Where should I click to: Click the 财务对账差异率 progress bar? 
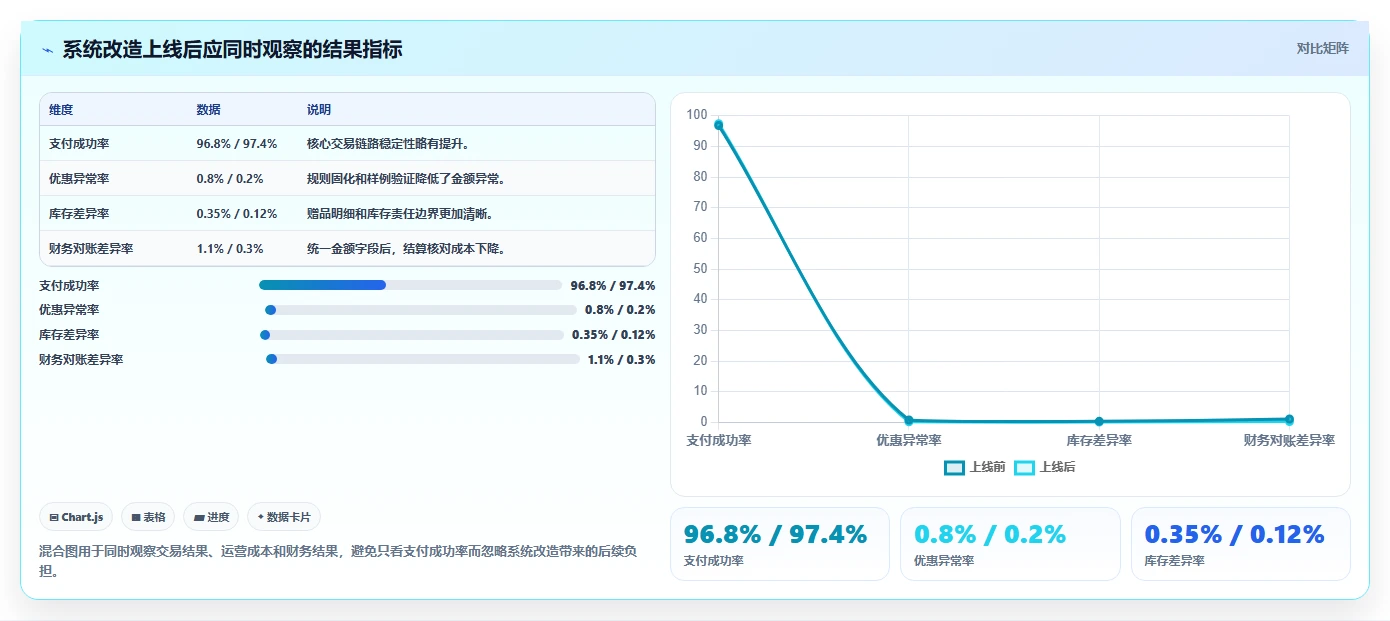(x=422, y=359)
